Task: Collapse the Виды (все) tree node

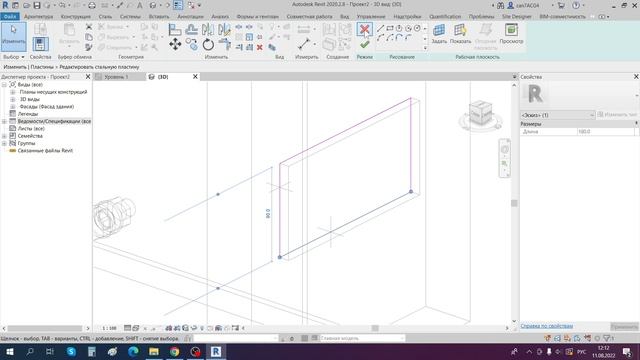Action: tap(4, 84)
